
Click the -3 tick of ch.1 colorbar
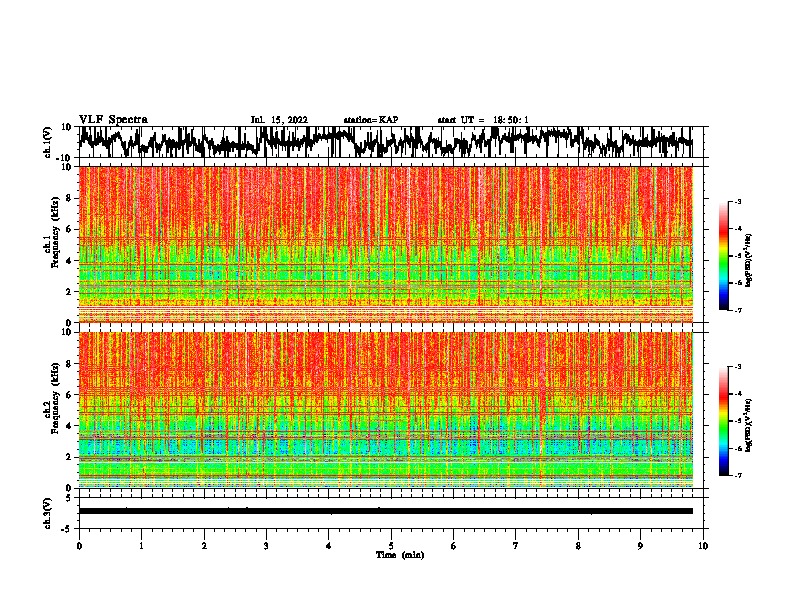point(737,201)
